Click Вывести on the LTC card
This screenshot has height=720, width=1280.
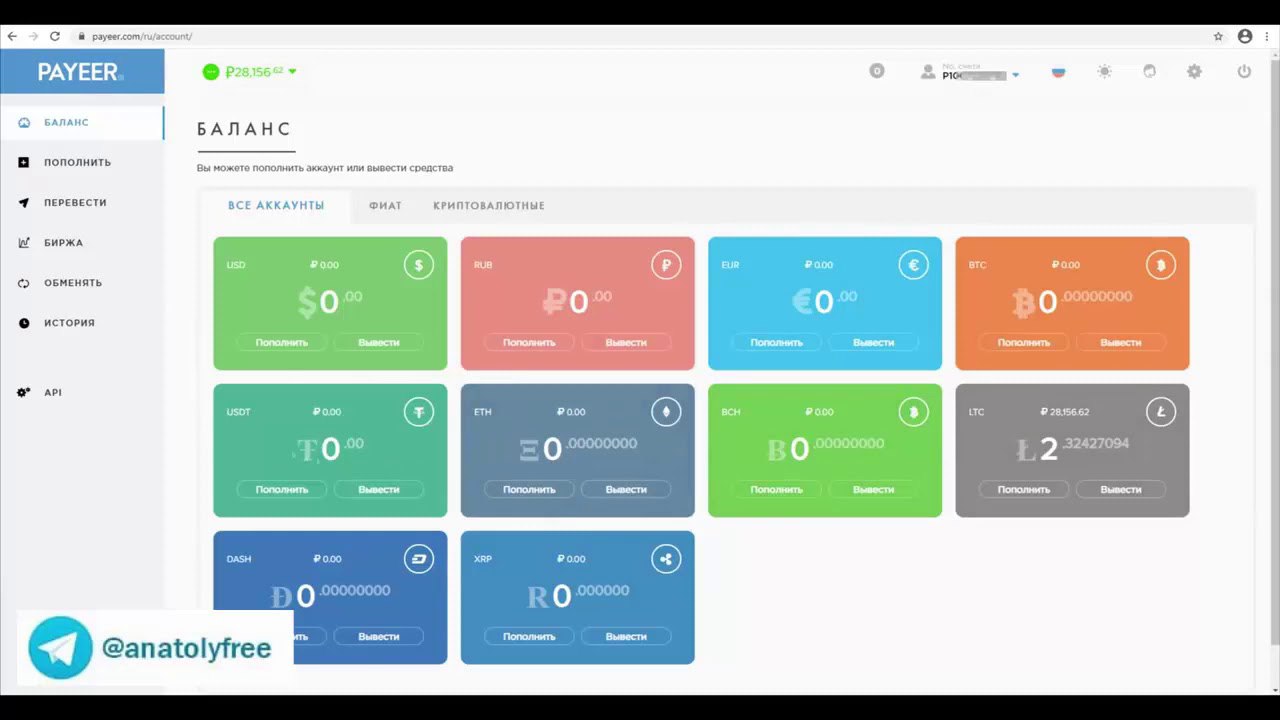pos(1121,489)
